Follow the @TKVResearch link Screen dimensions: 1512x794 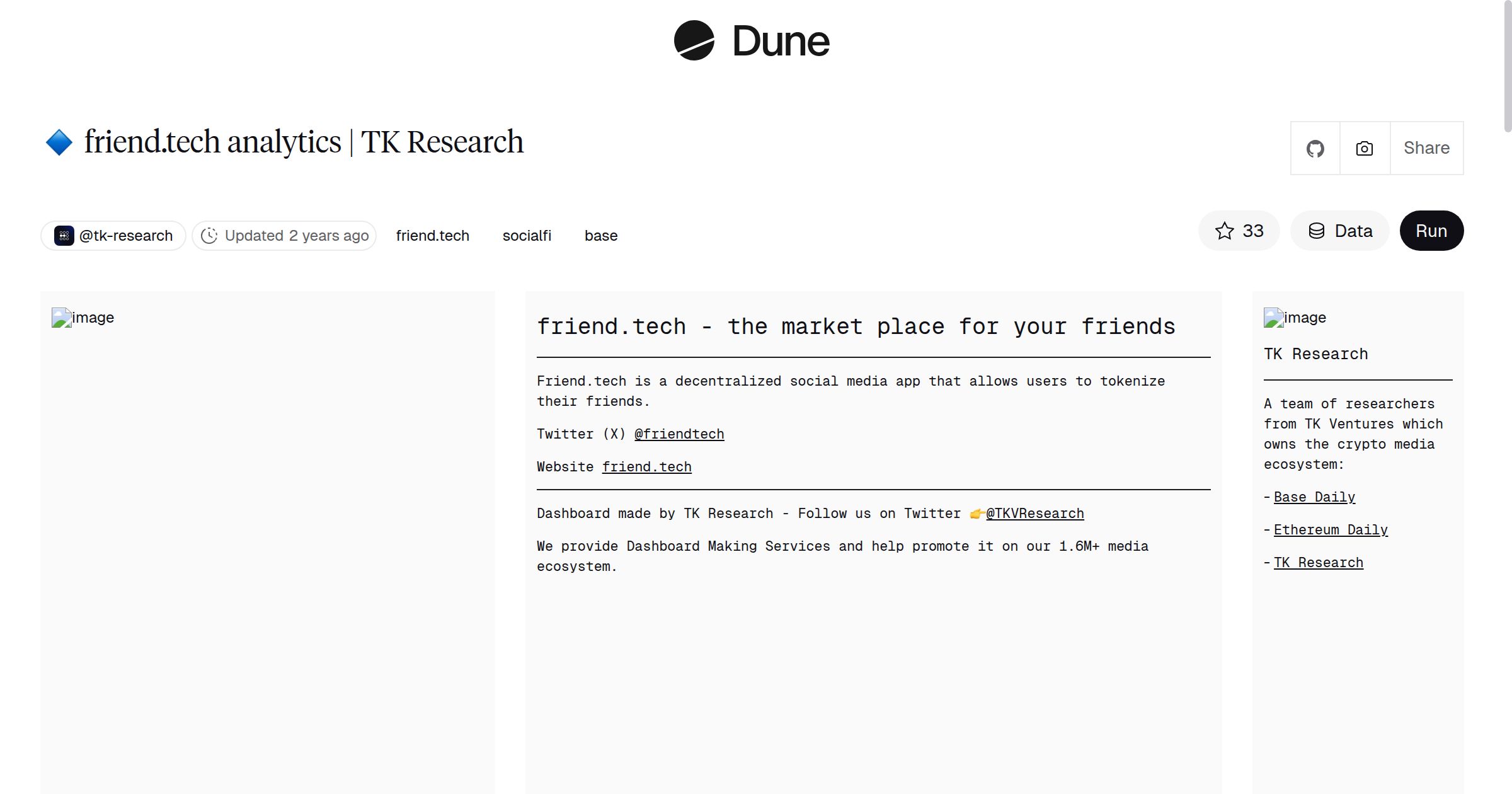(x=1034, y=514)
